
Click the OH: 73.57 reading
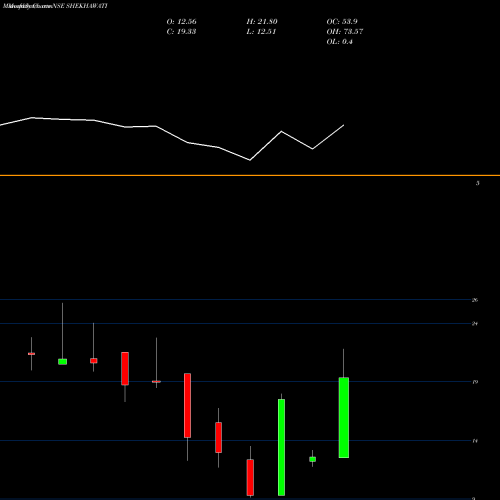(345, 32)
